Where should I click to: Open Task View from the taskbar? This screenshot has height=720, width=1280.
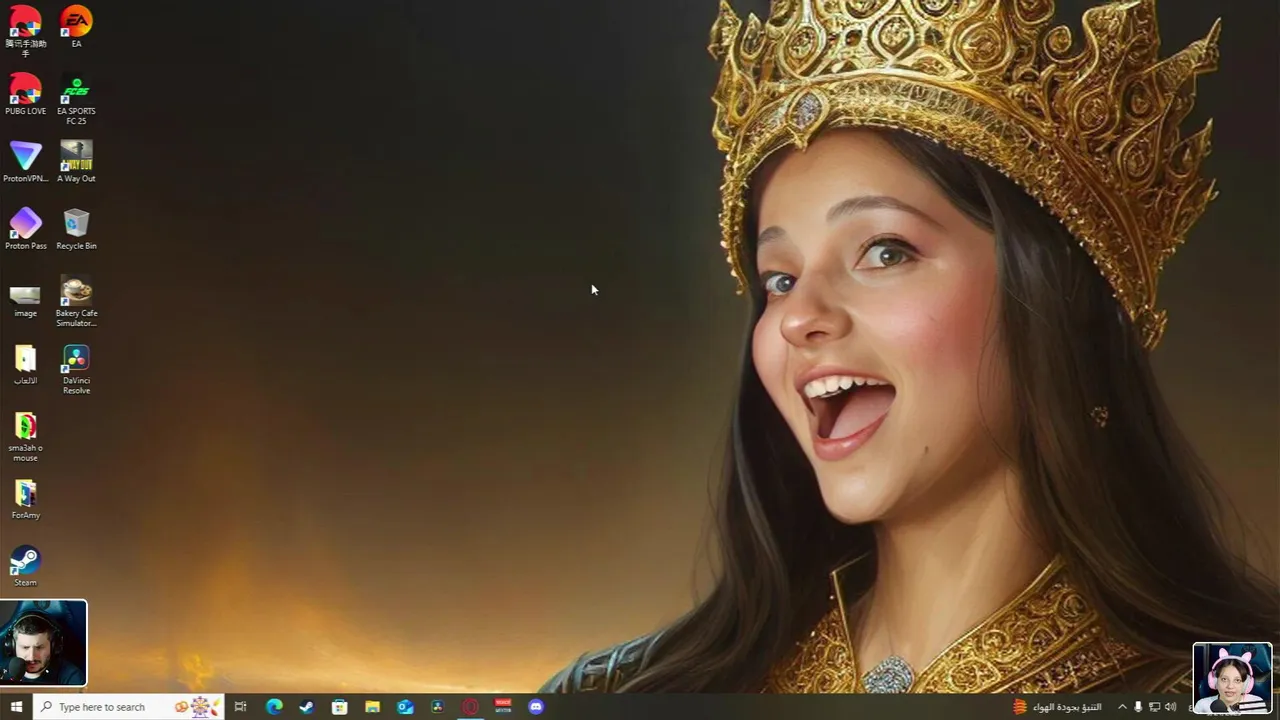[240, 707]
